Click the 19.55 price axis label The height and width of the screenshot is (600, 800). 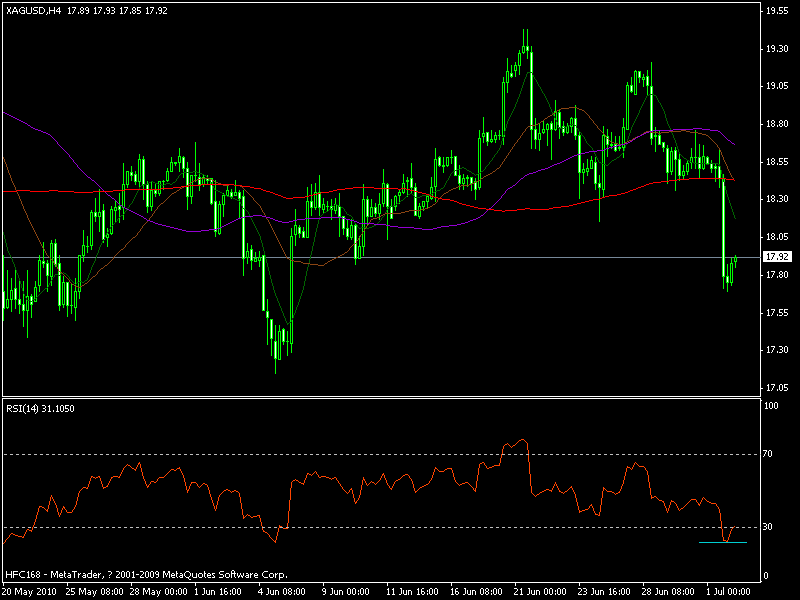coord(777,11)
